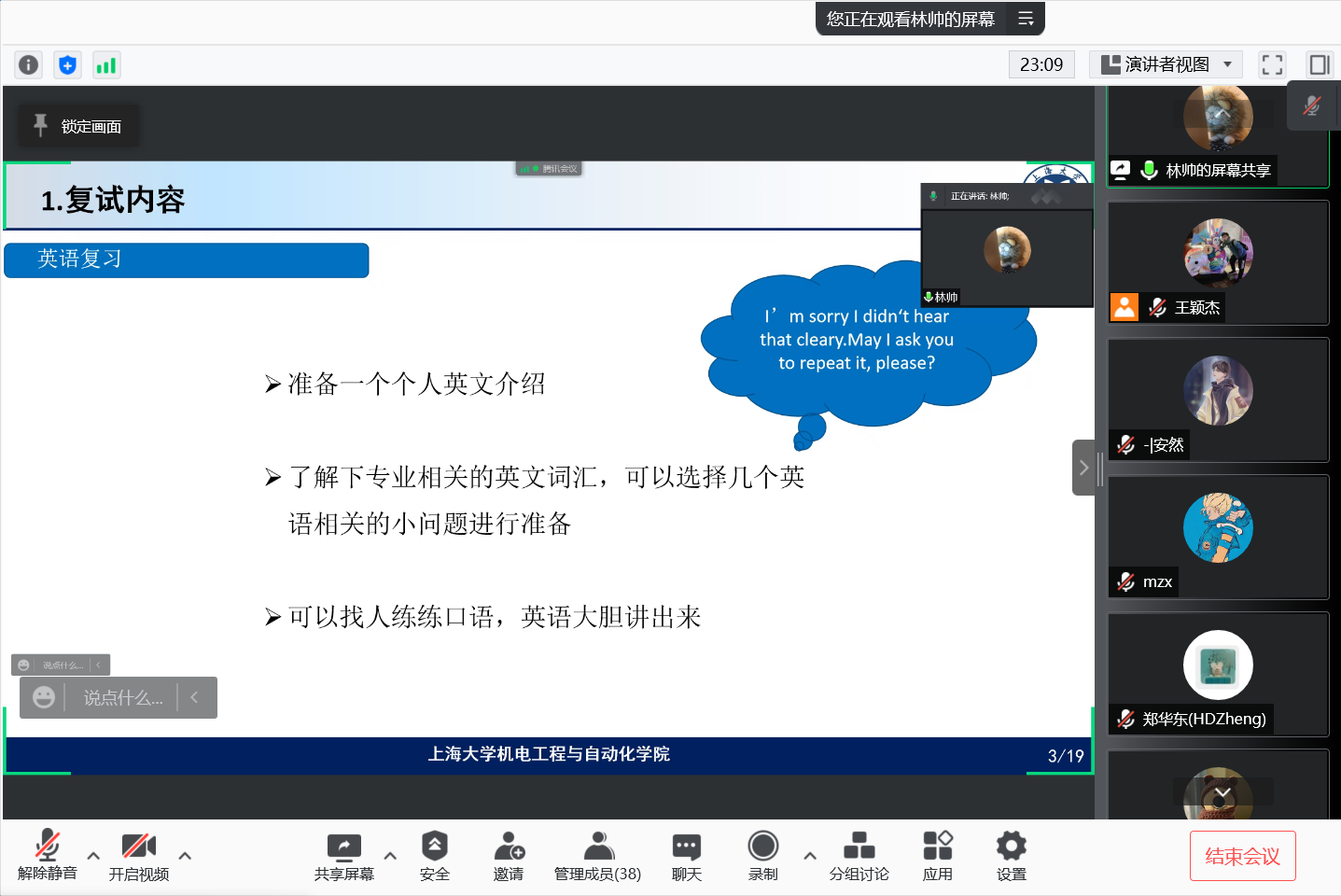
Task: Check the network signal status icon
Action: click(106, 64)
